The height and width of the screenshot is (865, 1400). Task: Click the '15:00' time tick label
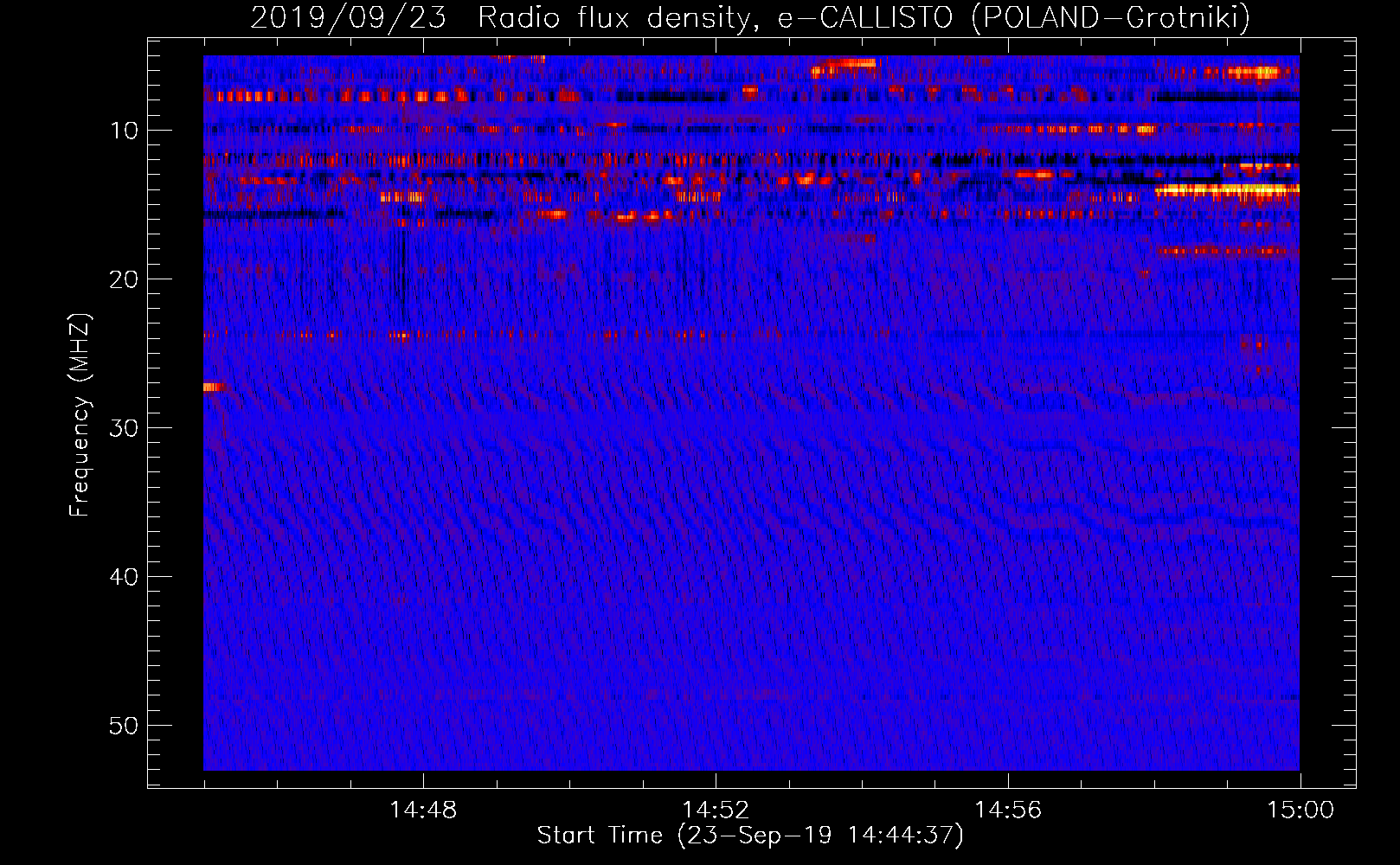pyautogui.click(x=1300, y=811)
